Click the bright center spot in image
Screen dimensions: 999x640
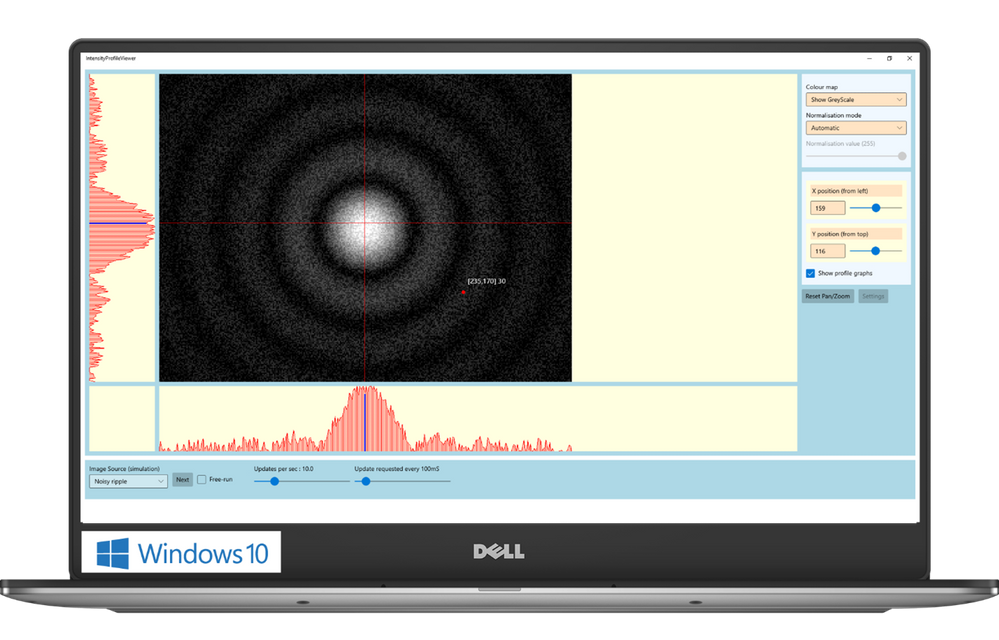pos(364,223)
